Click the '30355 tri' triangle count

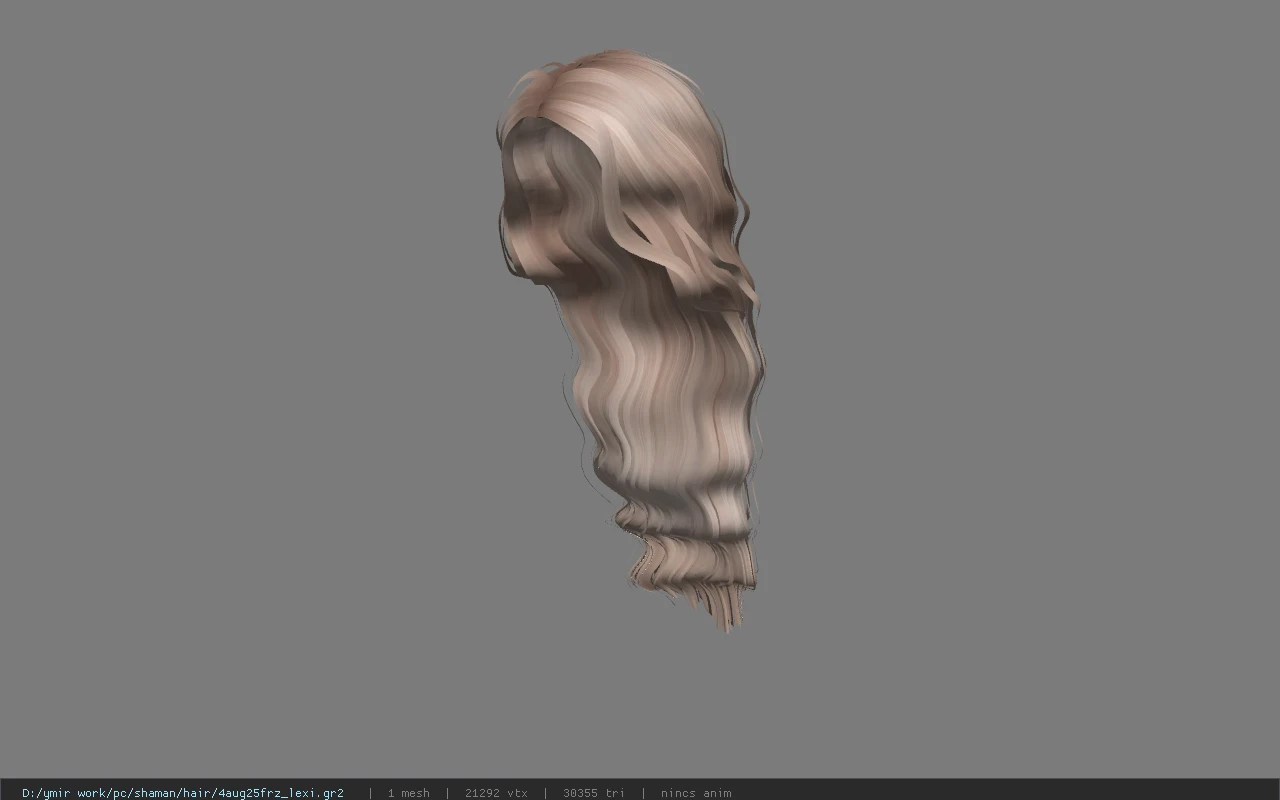[594, 793]
